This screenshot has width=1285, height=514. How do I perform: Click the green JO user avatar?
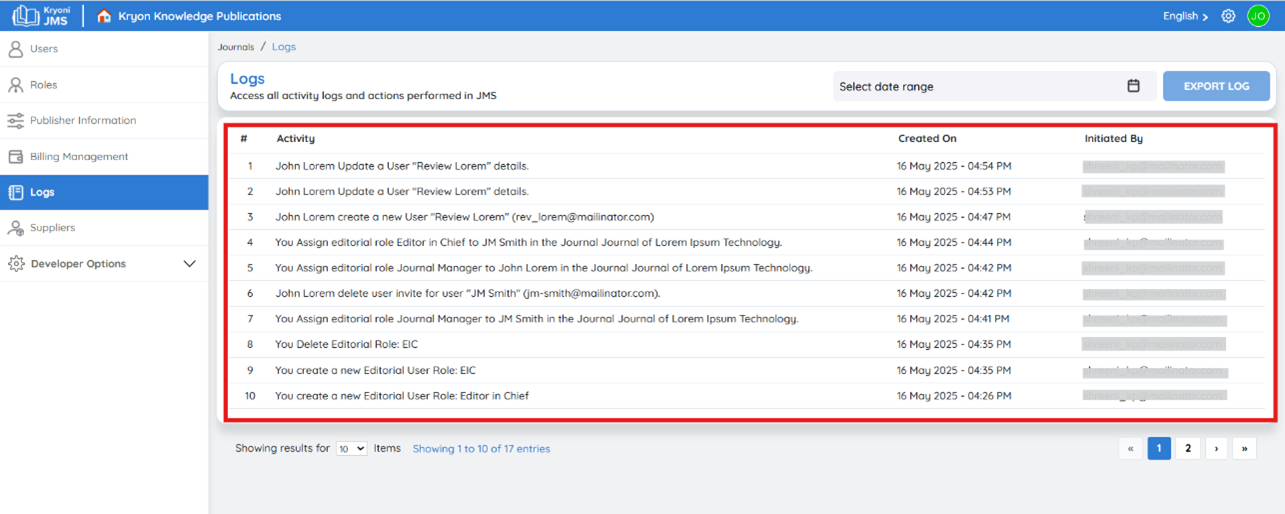click(x=1258, y=16)
